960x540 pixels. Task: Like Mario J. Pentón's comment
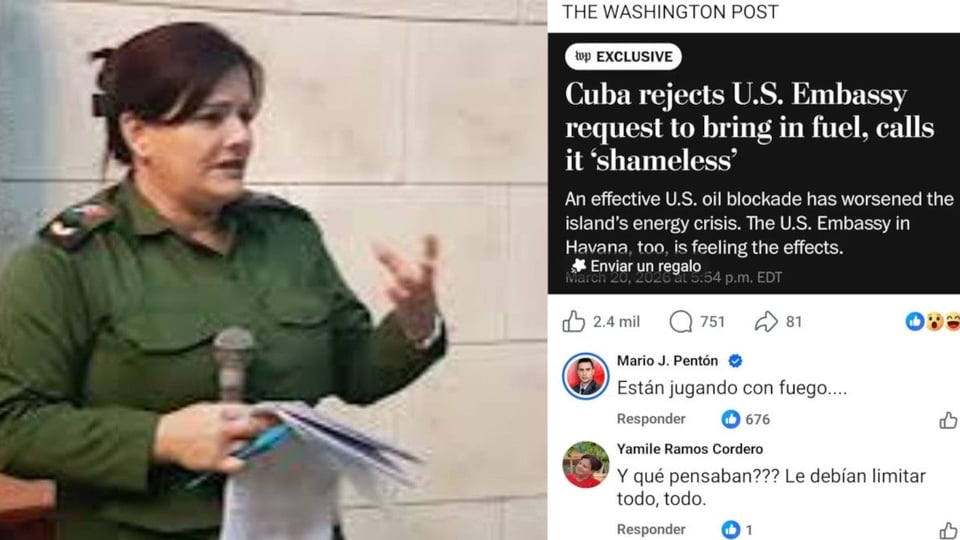[x=948, y=420]
